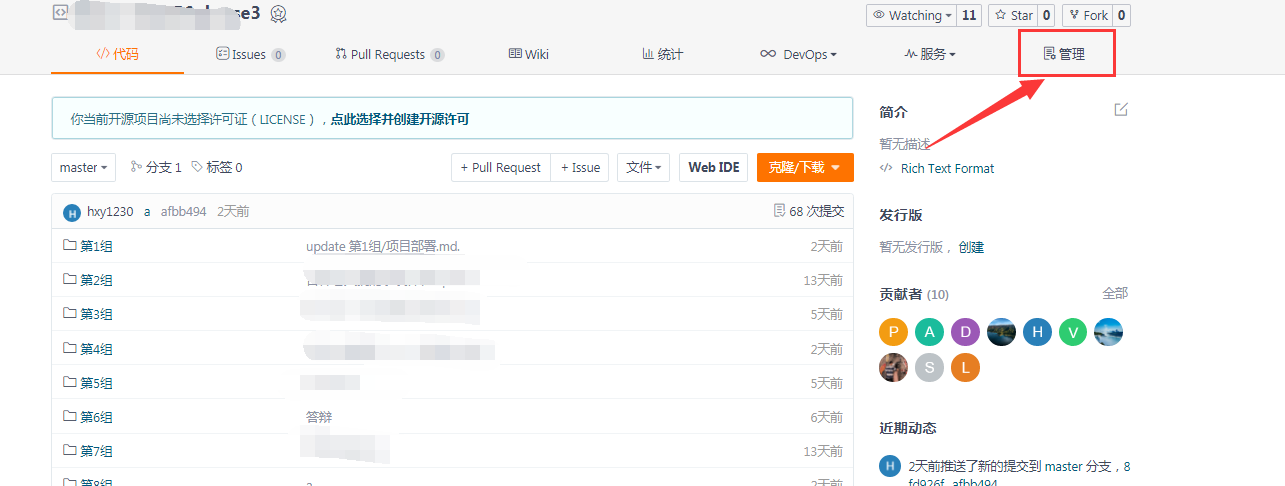Viewport: 1285px width, 486px height.
Task: Click the star count 0
Action: (1045, 15)
